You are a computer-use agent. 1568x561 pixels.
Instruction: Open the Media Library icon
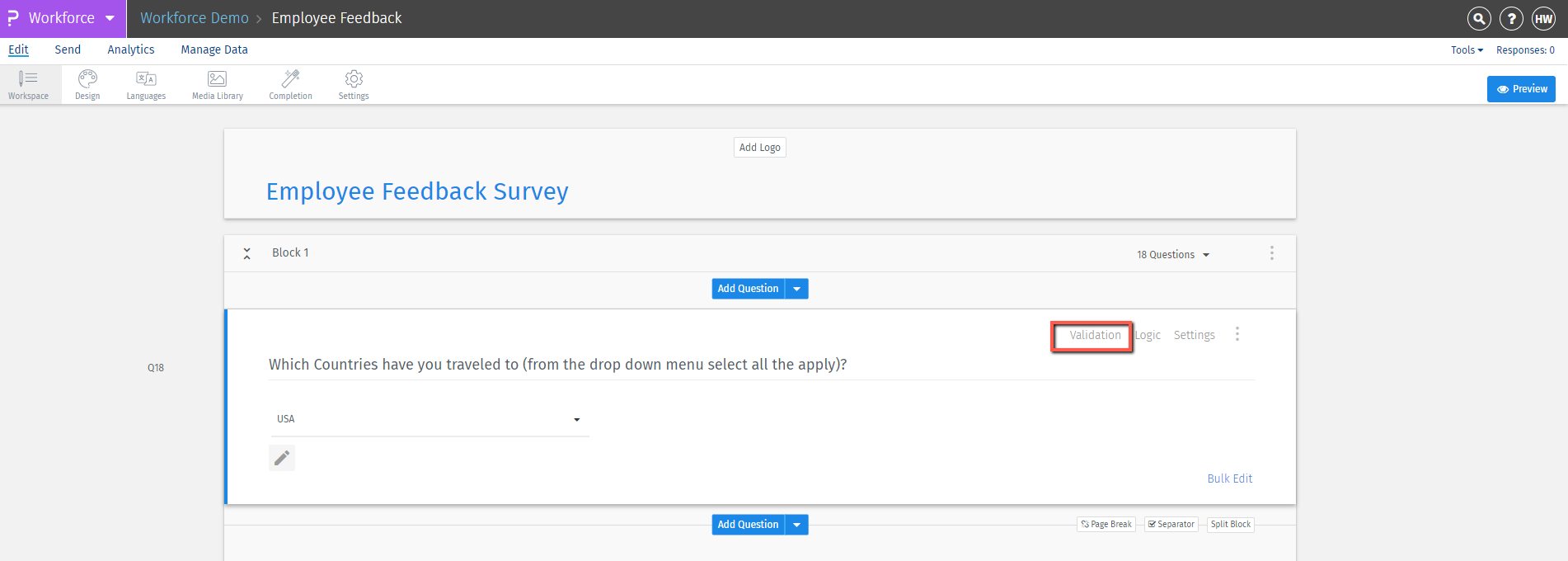(x=218, y=85)
